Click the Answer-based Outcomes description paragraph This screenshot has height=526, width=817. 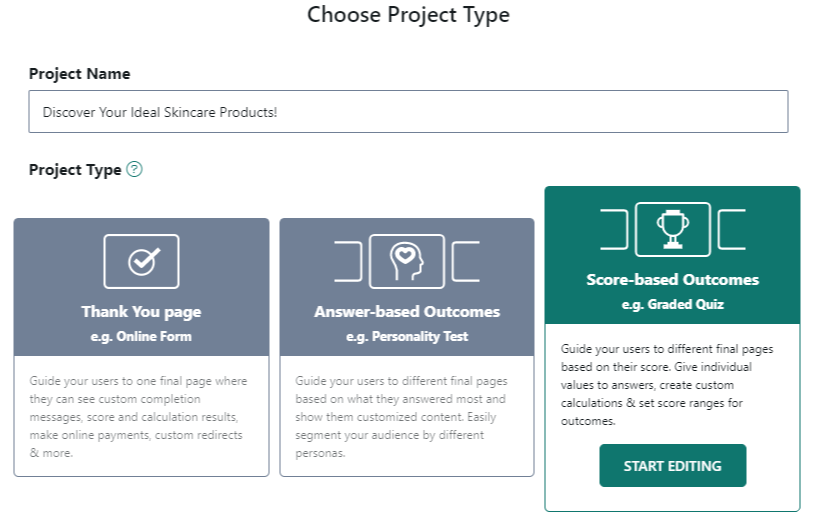[x=406, y=417]
